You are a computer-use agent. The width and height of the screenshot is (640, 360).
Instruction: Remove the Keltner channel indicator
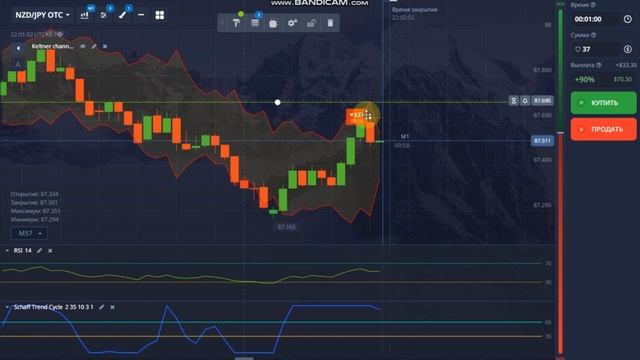[105, 47]
